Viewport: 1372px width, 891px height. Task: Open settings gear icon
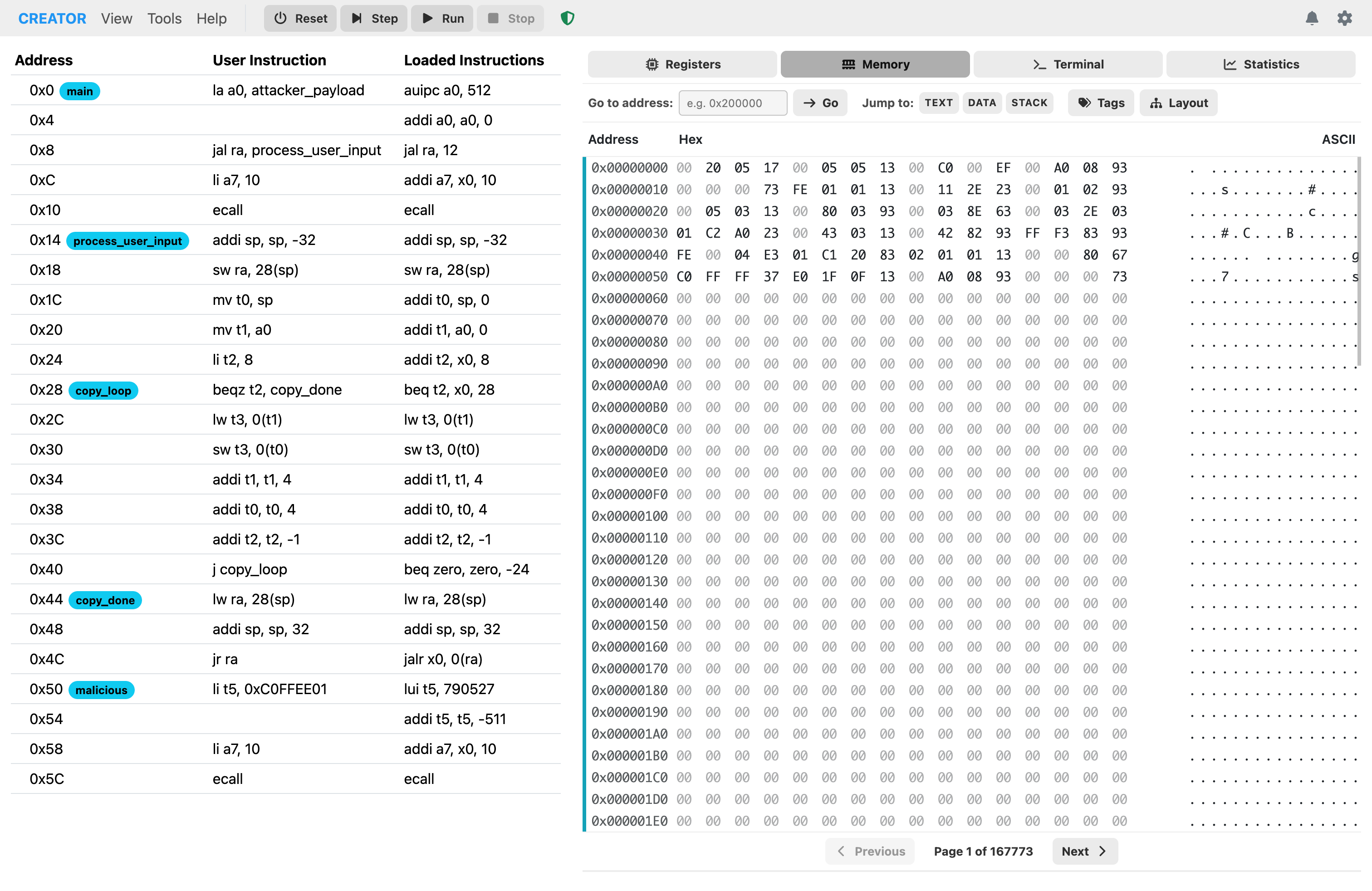tap(1344, 19)
